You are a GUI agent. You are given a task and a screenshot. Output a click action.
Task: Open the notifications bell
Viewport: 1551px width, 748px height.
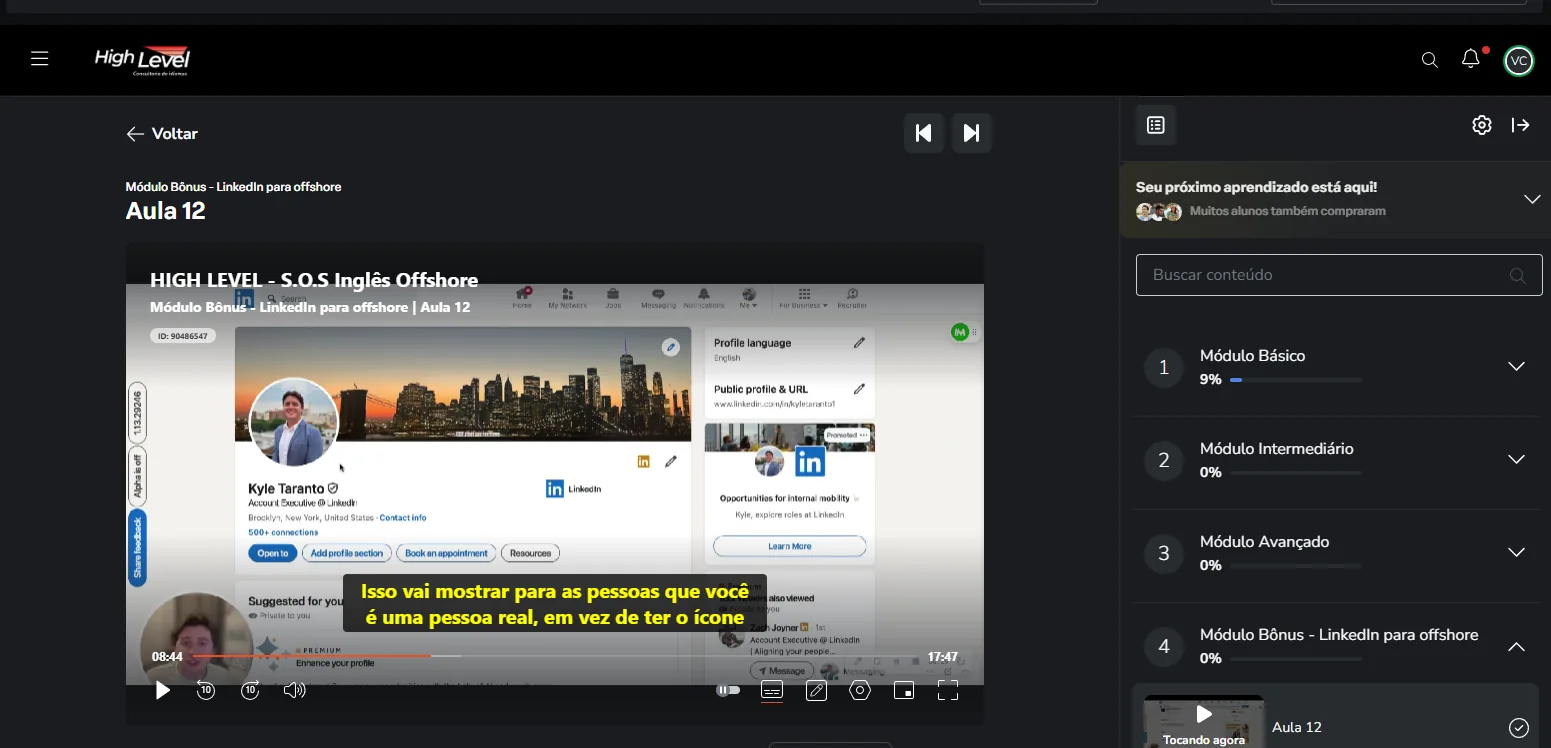tap(1470, 59)
